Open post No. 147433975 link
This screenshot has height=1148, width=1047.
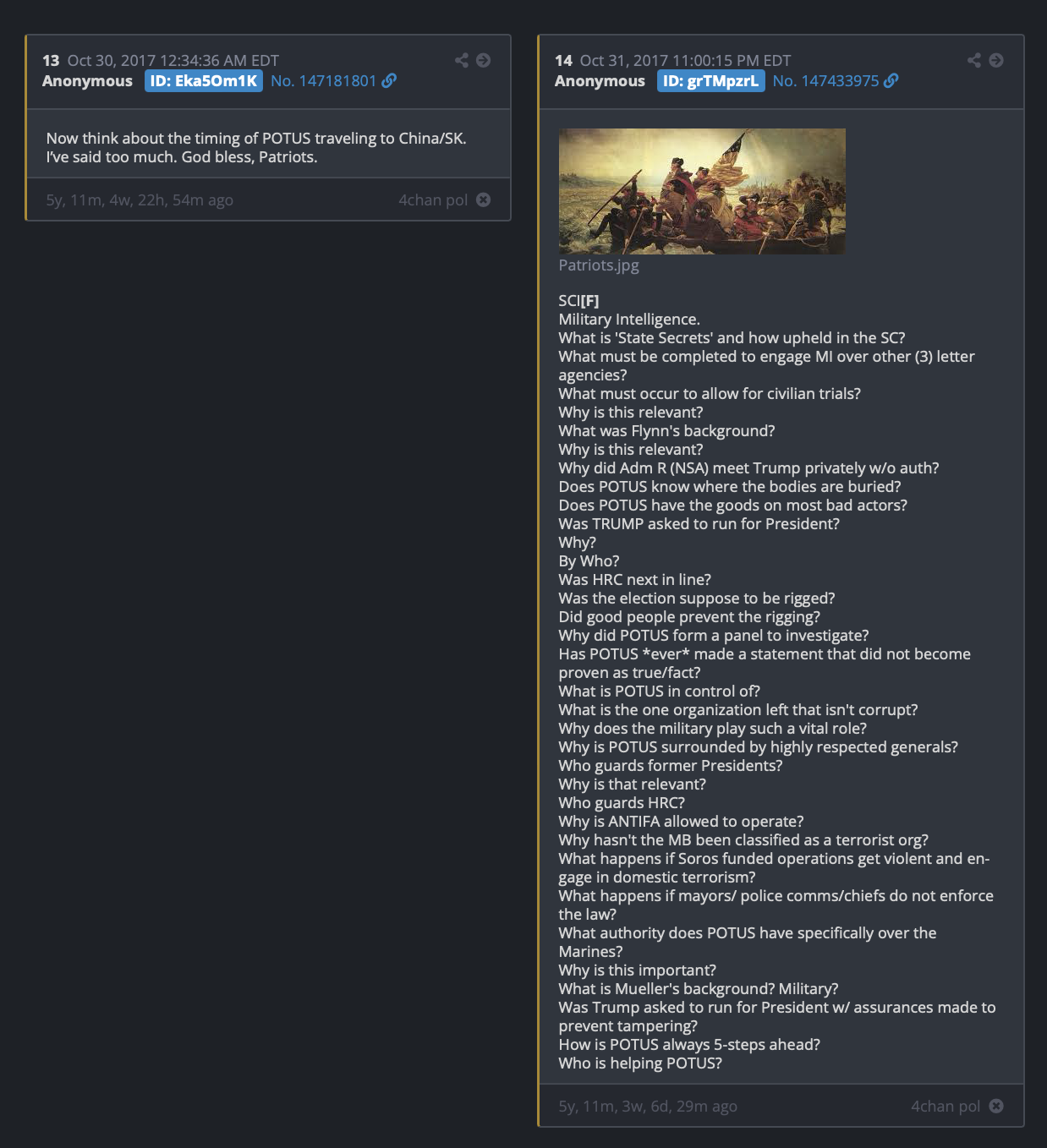(x=826, y=81)
